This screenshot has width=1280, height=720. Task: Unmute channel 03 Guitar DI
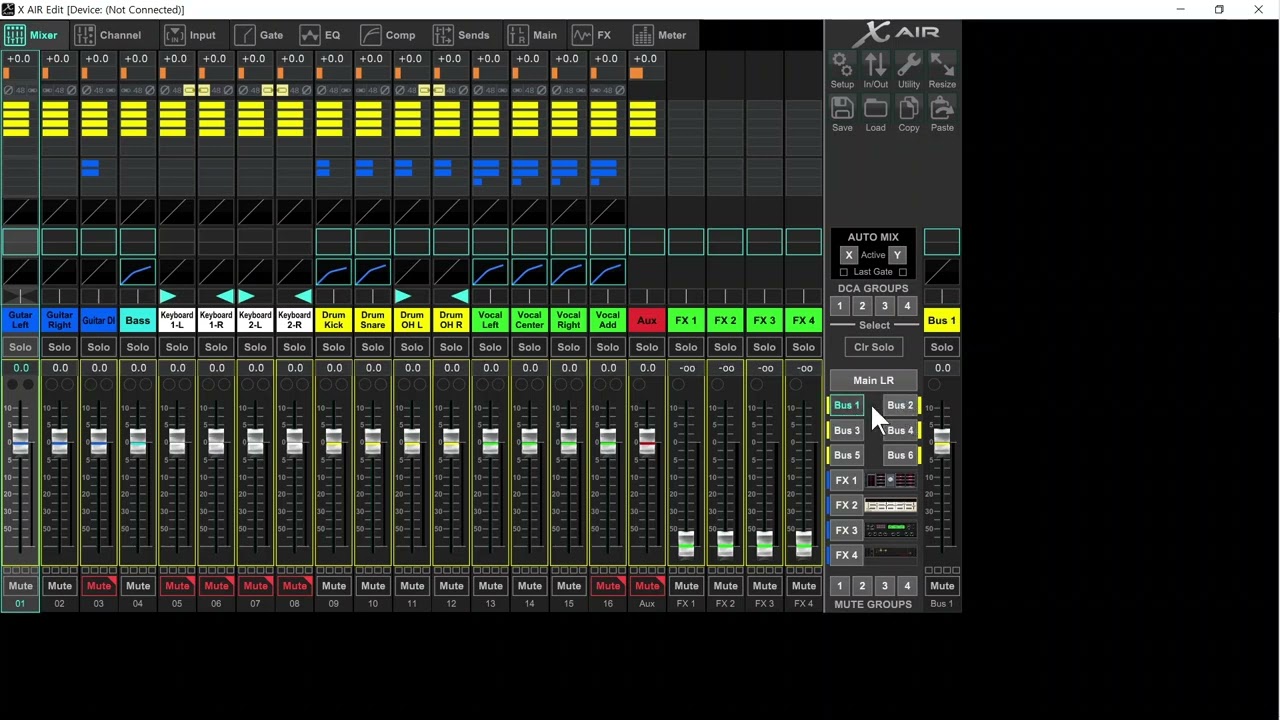click(98, 586)
